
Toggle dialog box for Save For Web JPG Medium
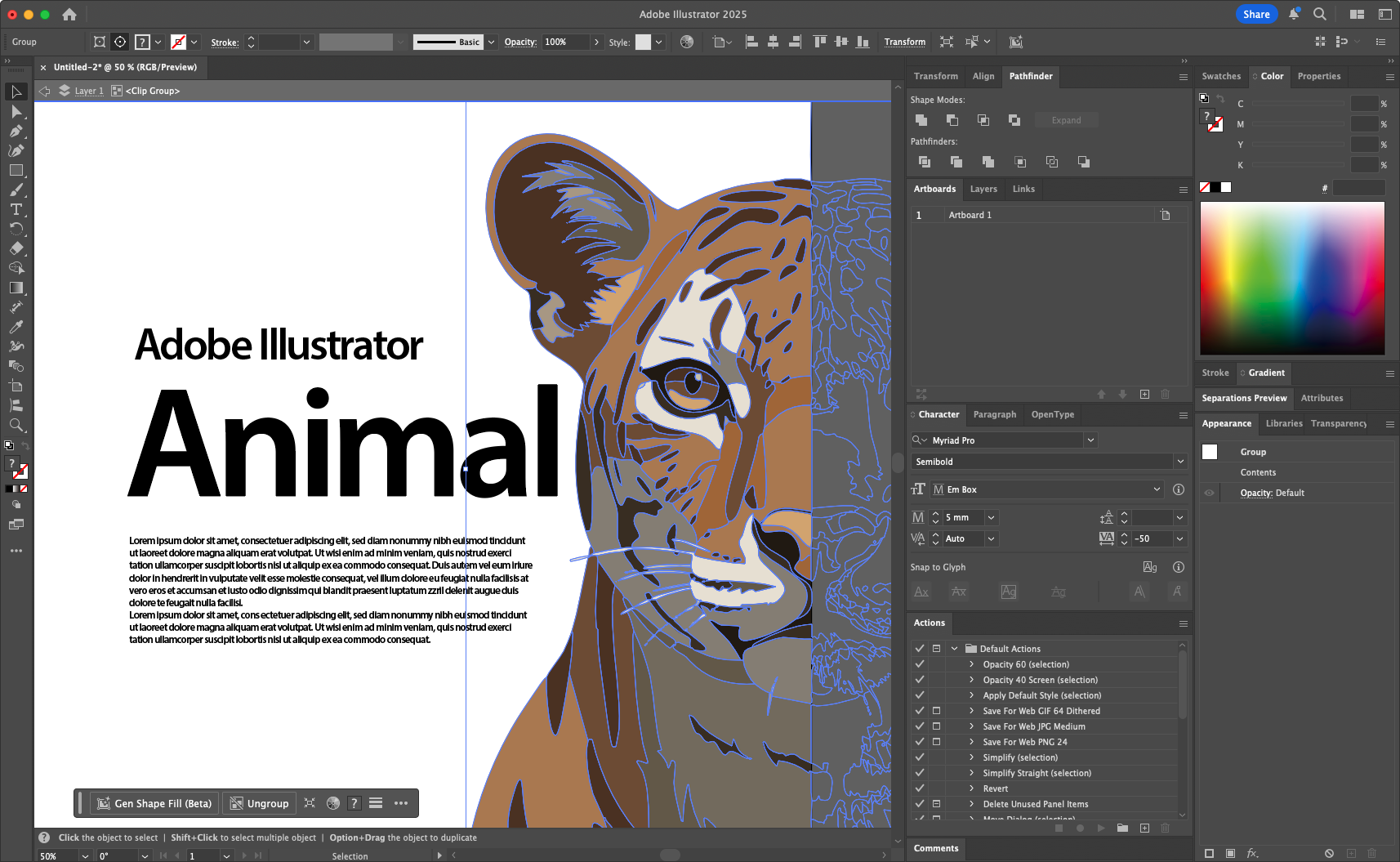click(x=937, y=726)
